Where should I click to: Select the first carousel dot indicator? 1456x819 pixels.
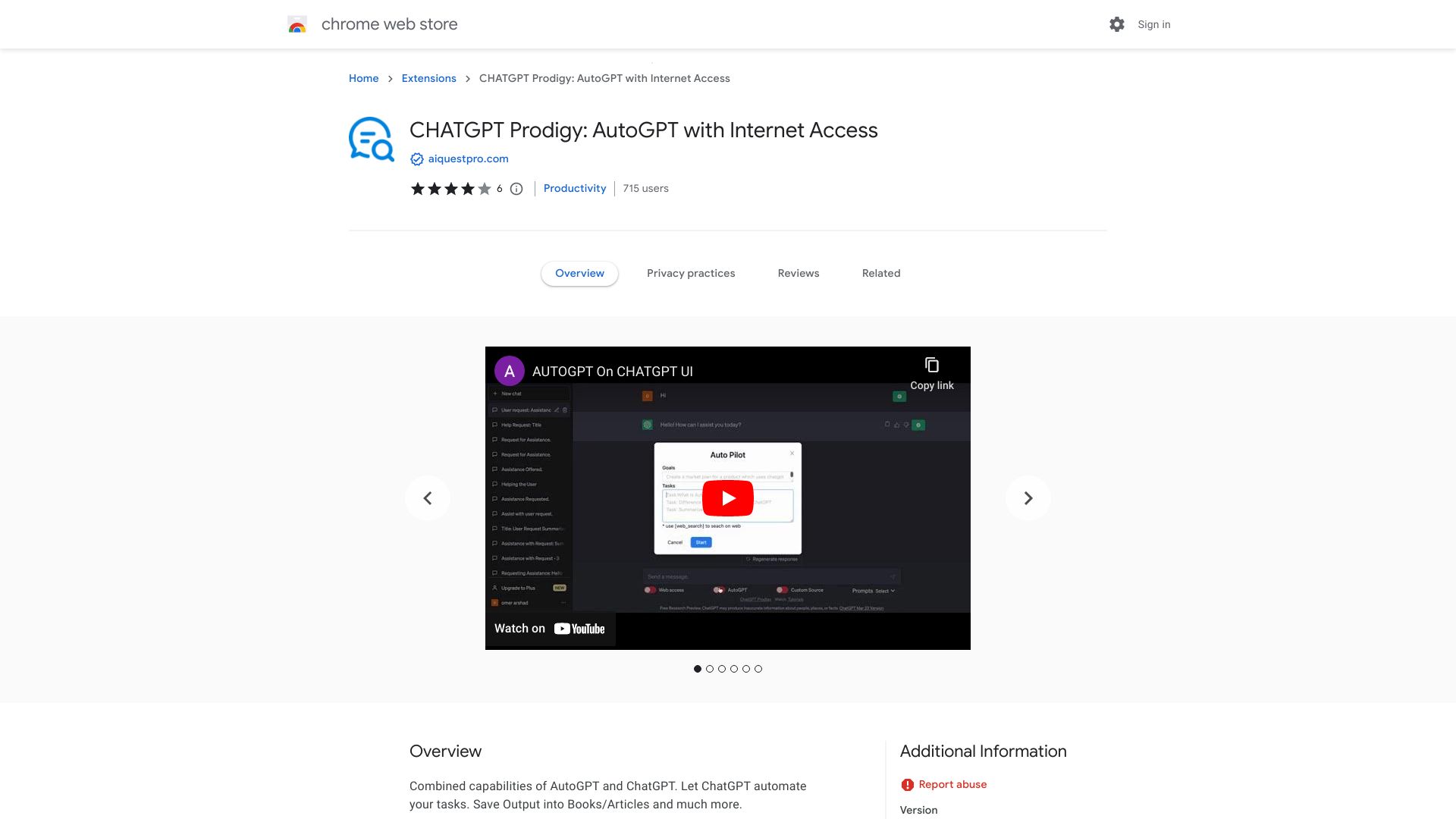pos(697,669)
